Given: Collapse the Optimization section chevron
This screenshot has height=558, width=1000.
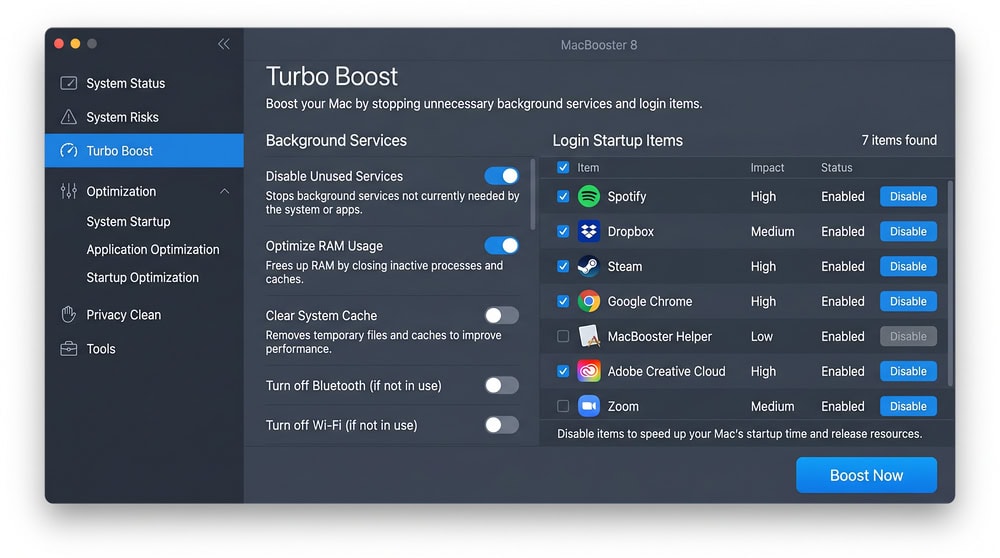Looking at the screenshot, I should (224, 191).
